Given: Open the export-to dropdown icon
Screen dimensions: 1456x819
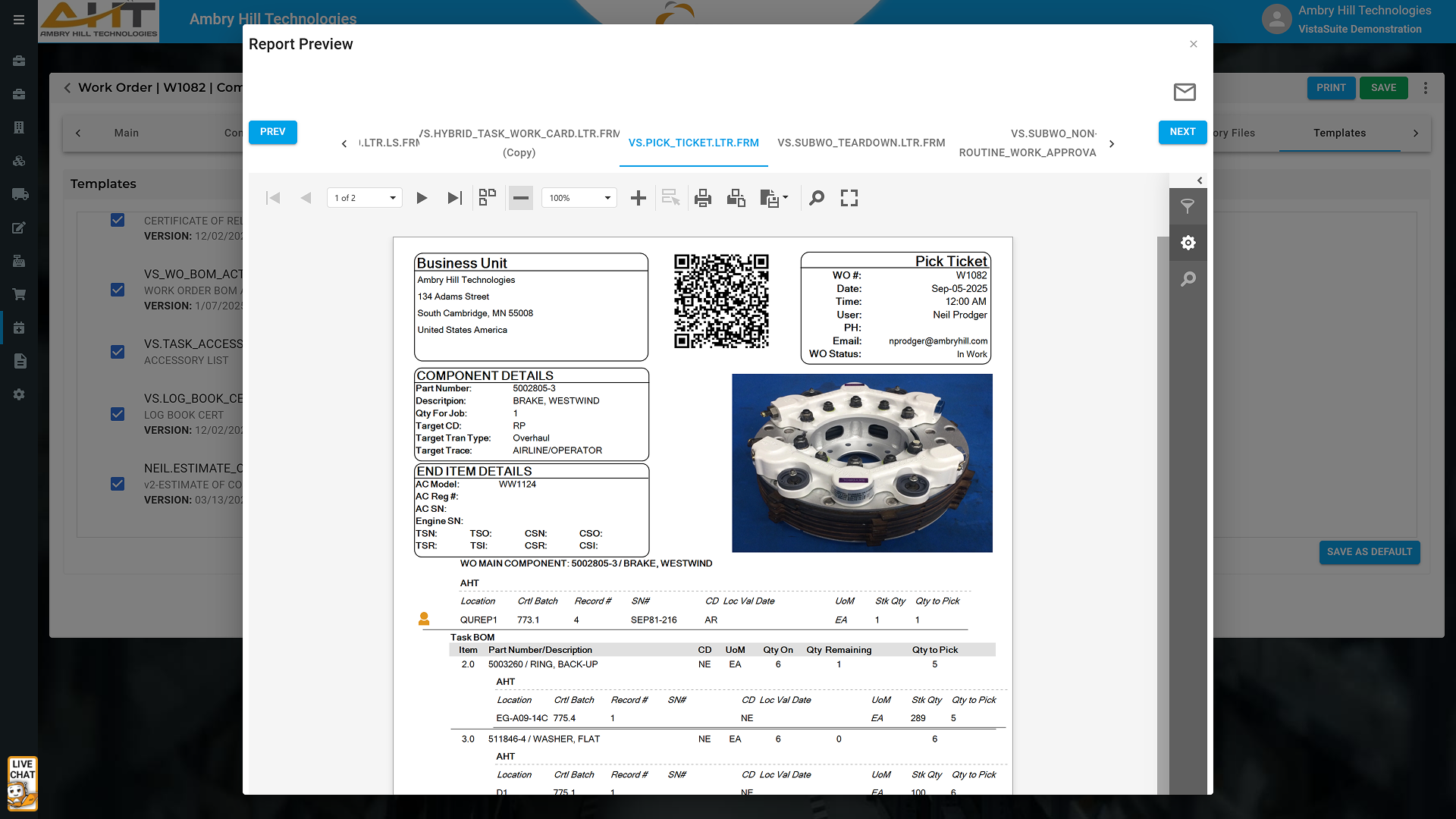Looking at the screenshot, I should click(x=774, y=198).
